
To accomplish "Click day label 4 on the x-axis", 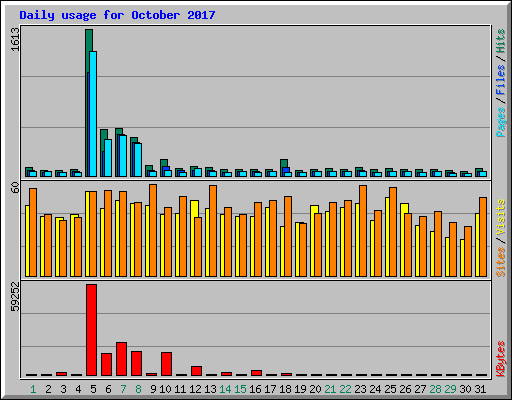I will tap(78, 389).
